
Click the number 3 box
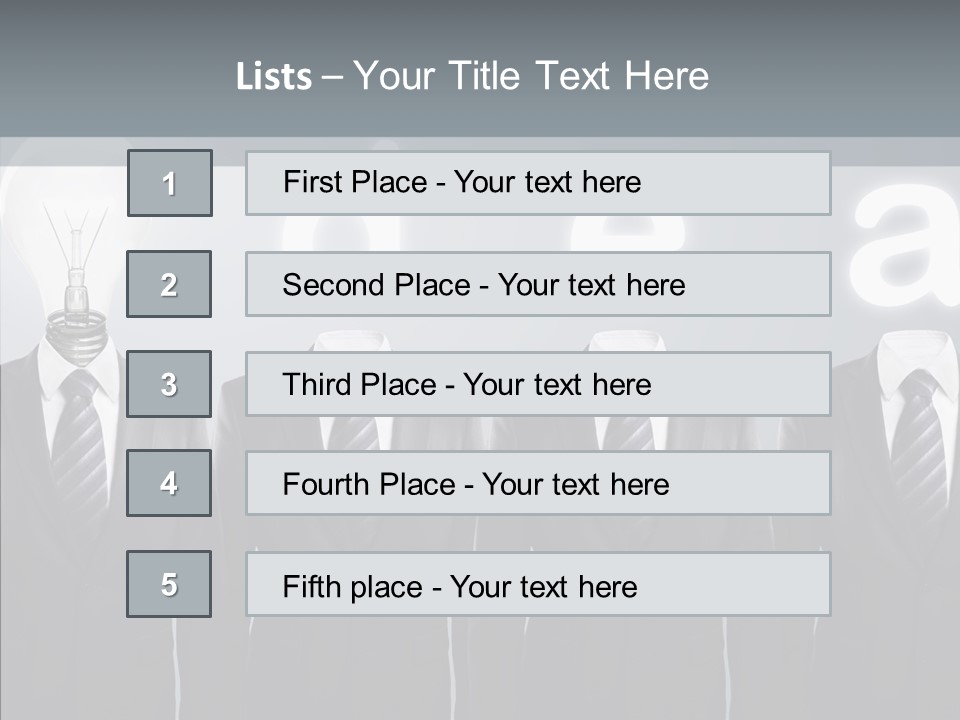coord(169,384)
